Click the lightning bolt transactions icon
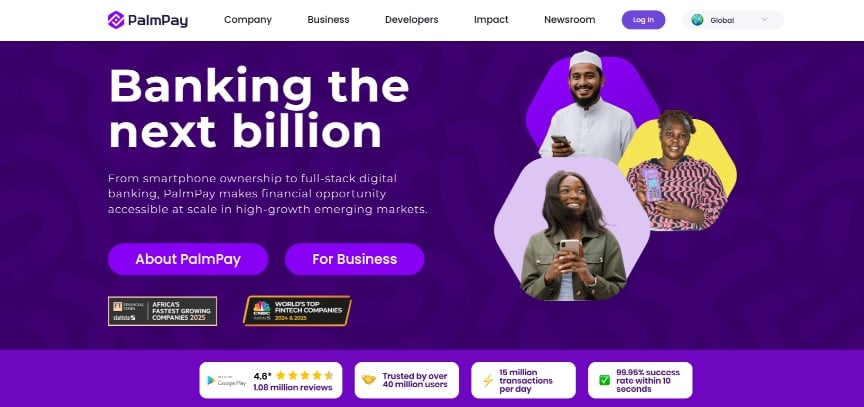The width and height of the screenshot is (864, 407). tap(488, 381)
